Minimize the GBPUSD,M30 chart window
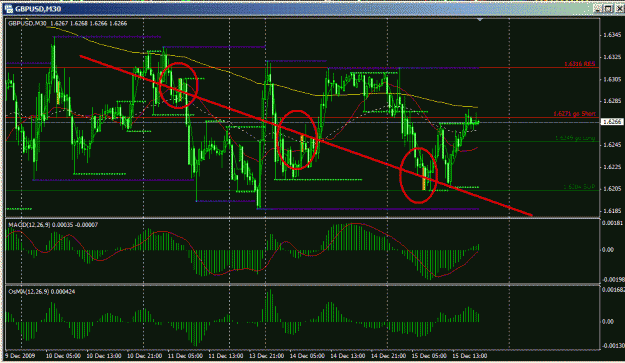This screenshot has height=363, width=625. (x=597, y=8)
